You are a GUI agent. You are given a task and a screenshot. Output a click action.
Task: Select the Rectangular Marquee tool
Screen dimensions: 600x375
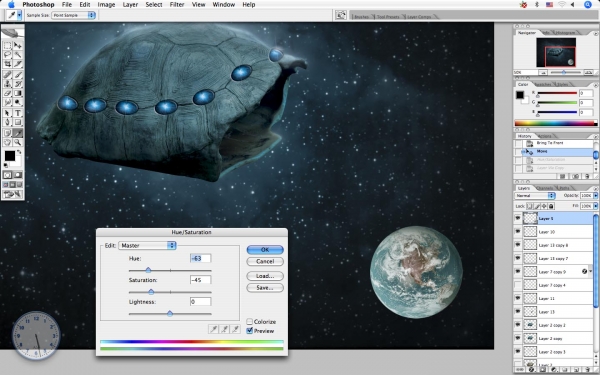pyautogui.click(x=7, y=46)
